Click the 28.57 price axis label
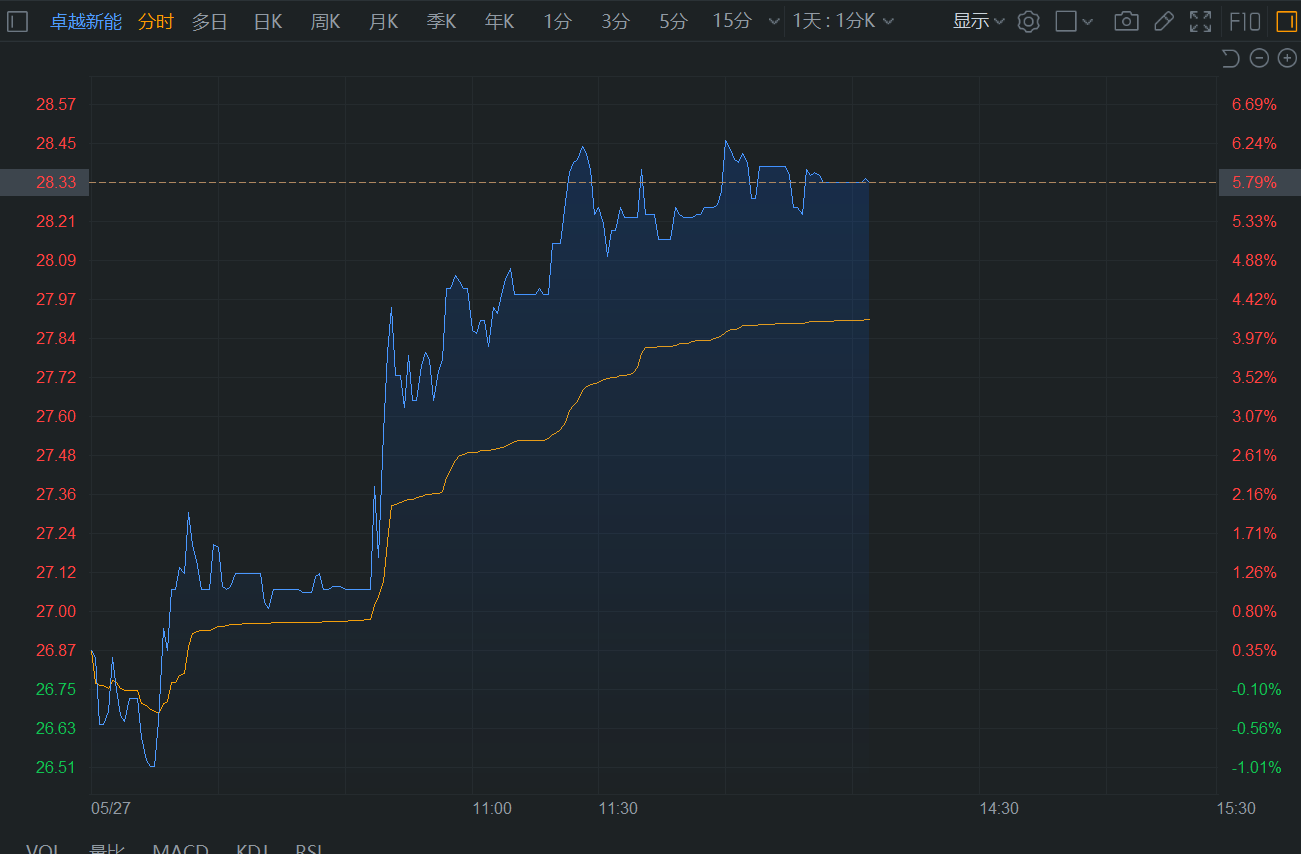The height and width of the screenshot is (854, 1301). tap(56, 104)
